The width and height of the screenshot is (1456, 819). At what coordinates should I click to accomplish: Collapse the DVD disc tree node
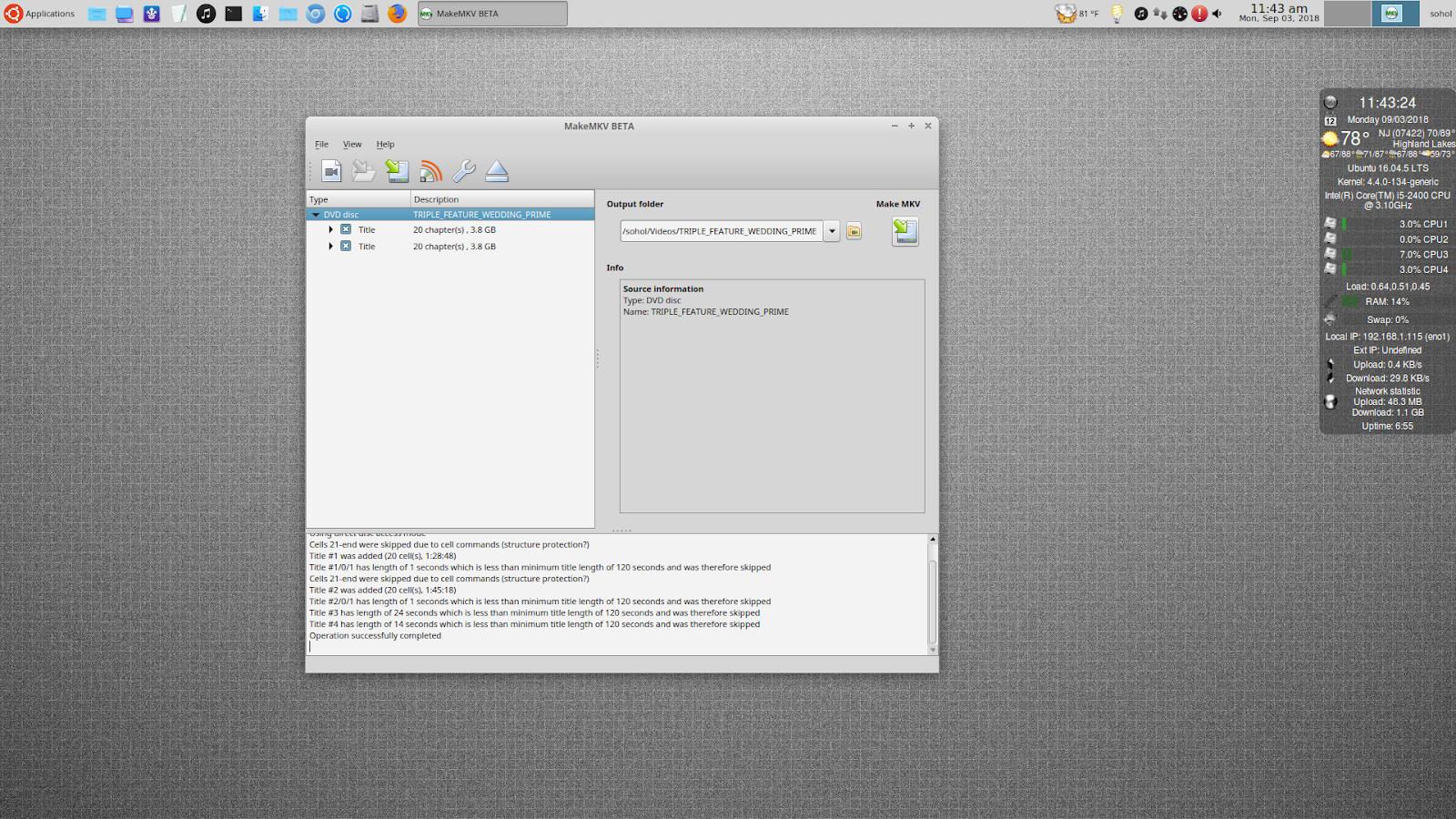pos(316,215)
